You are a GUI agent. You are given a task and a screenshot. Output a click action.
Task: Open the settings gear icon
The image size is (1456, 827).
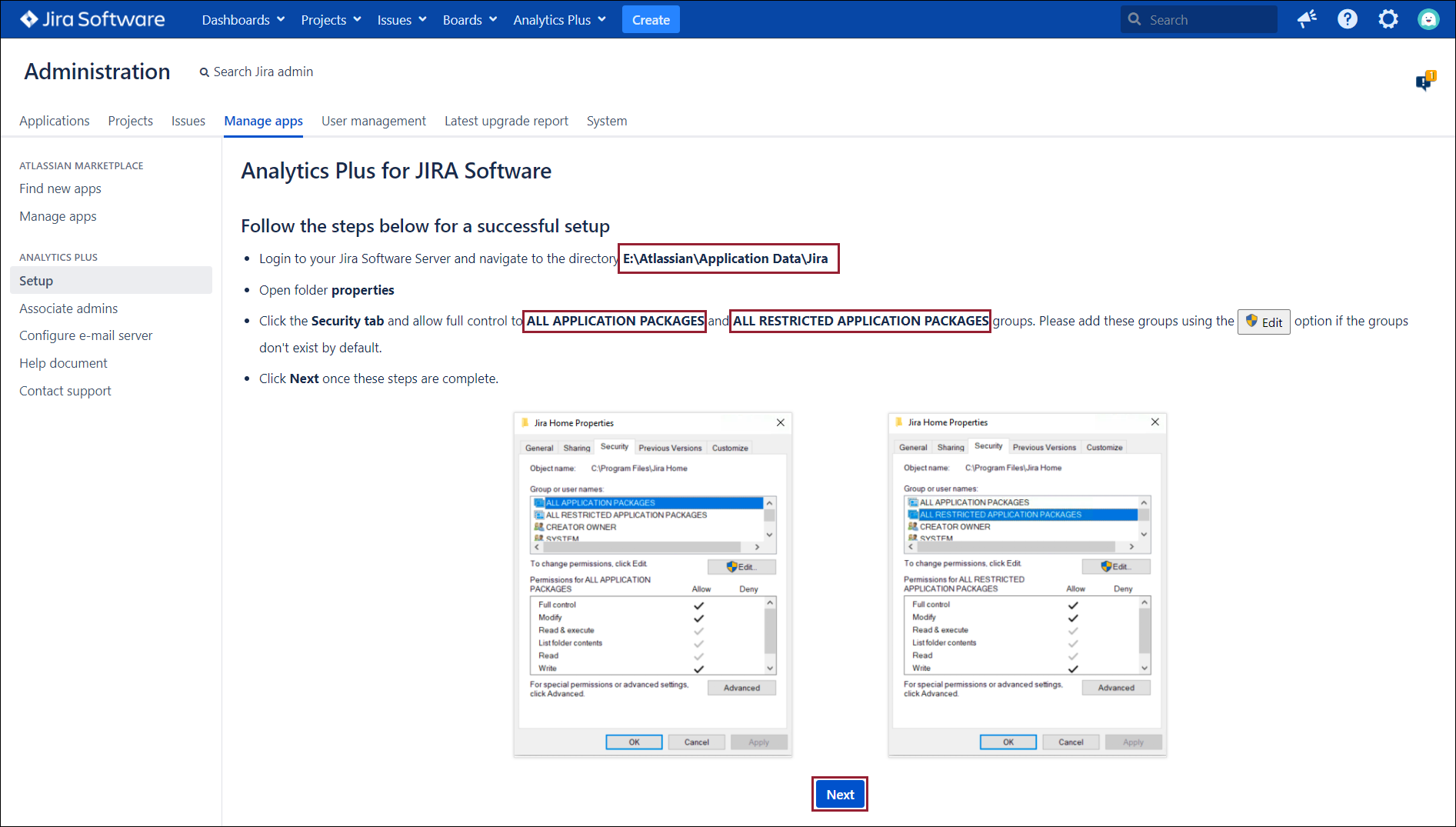[x=1388, y=19]
